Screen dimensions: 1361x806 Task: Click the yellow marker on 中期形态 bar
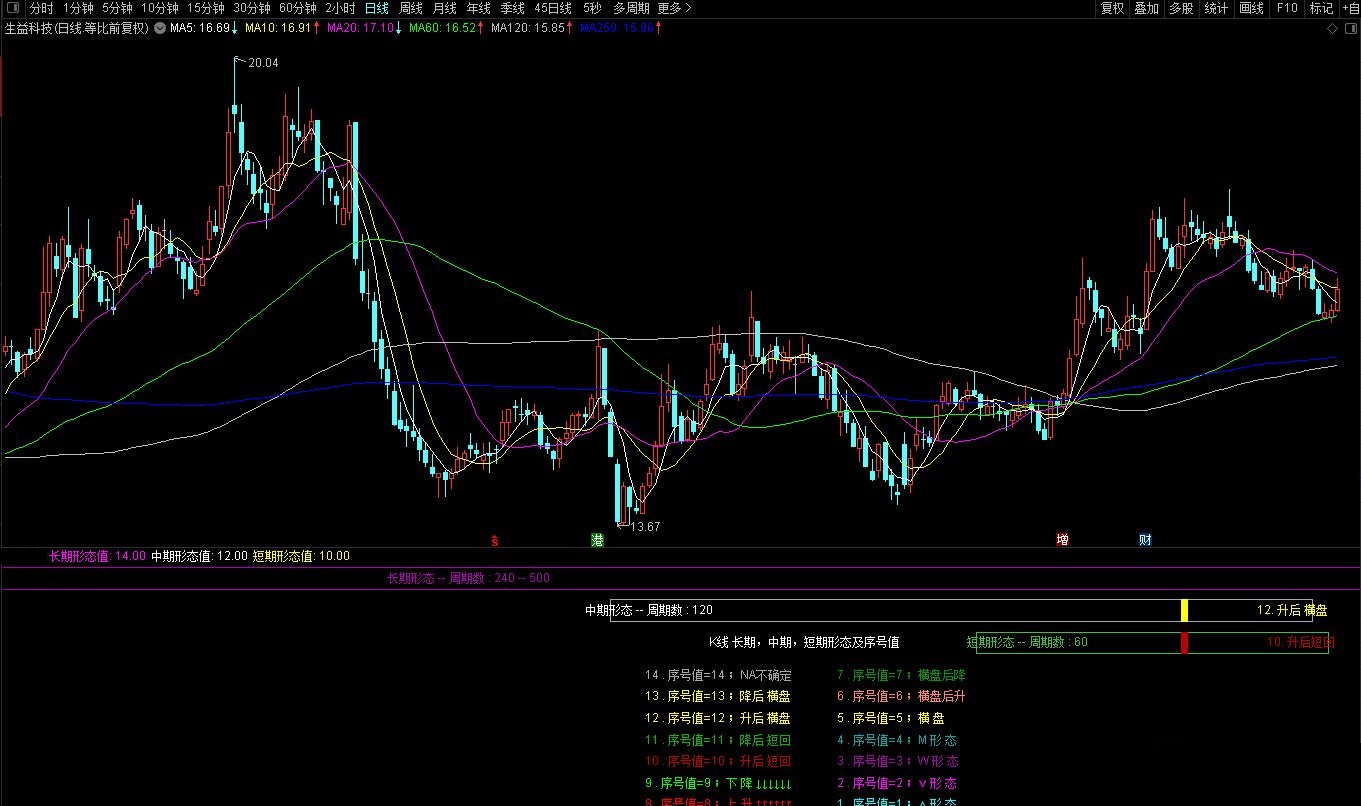pos(1184,610)
